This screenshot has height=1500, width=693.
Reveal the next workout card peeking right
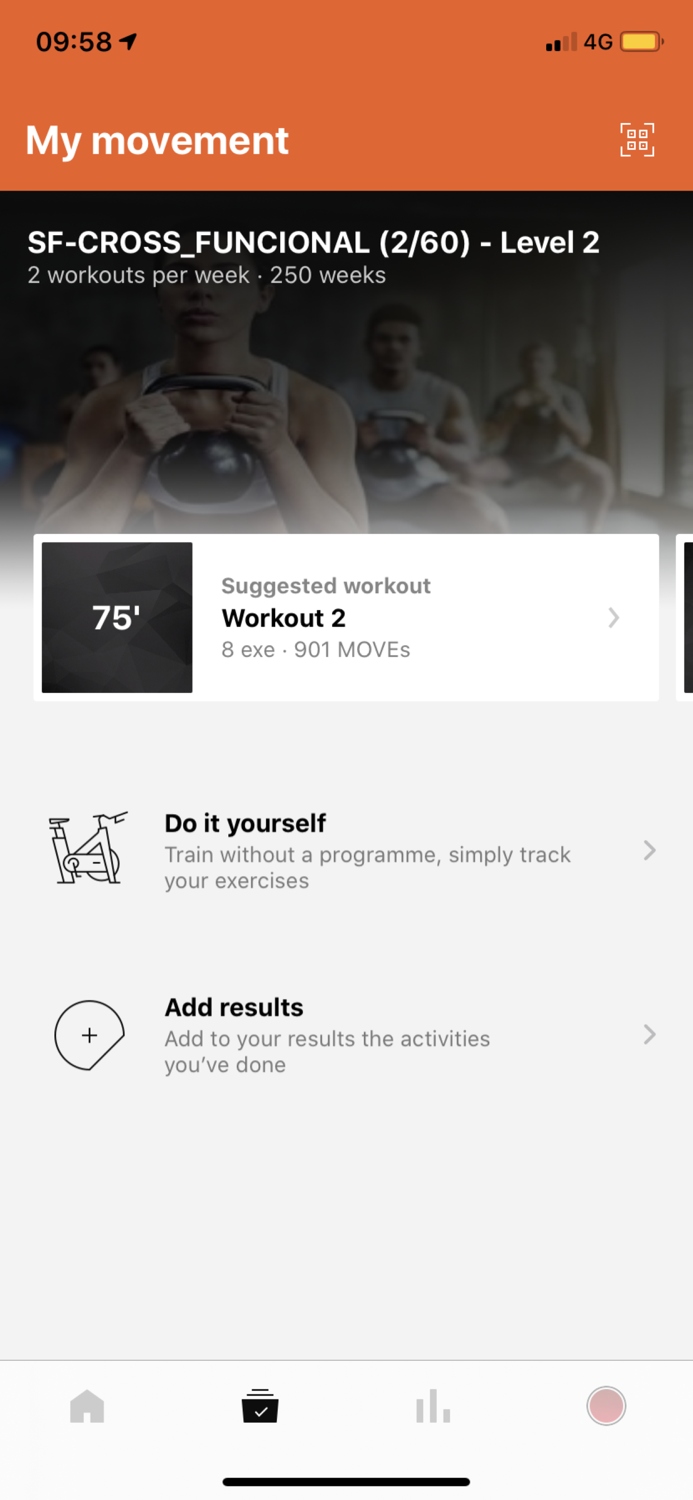coord(686,617)
